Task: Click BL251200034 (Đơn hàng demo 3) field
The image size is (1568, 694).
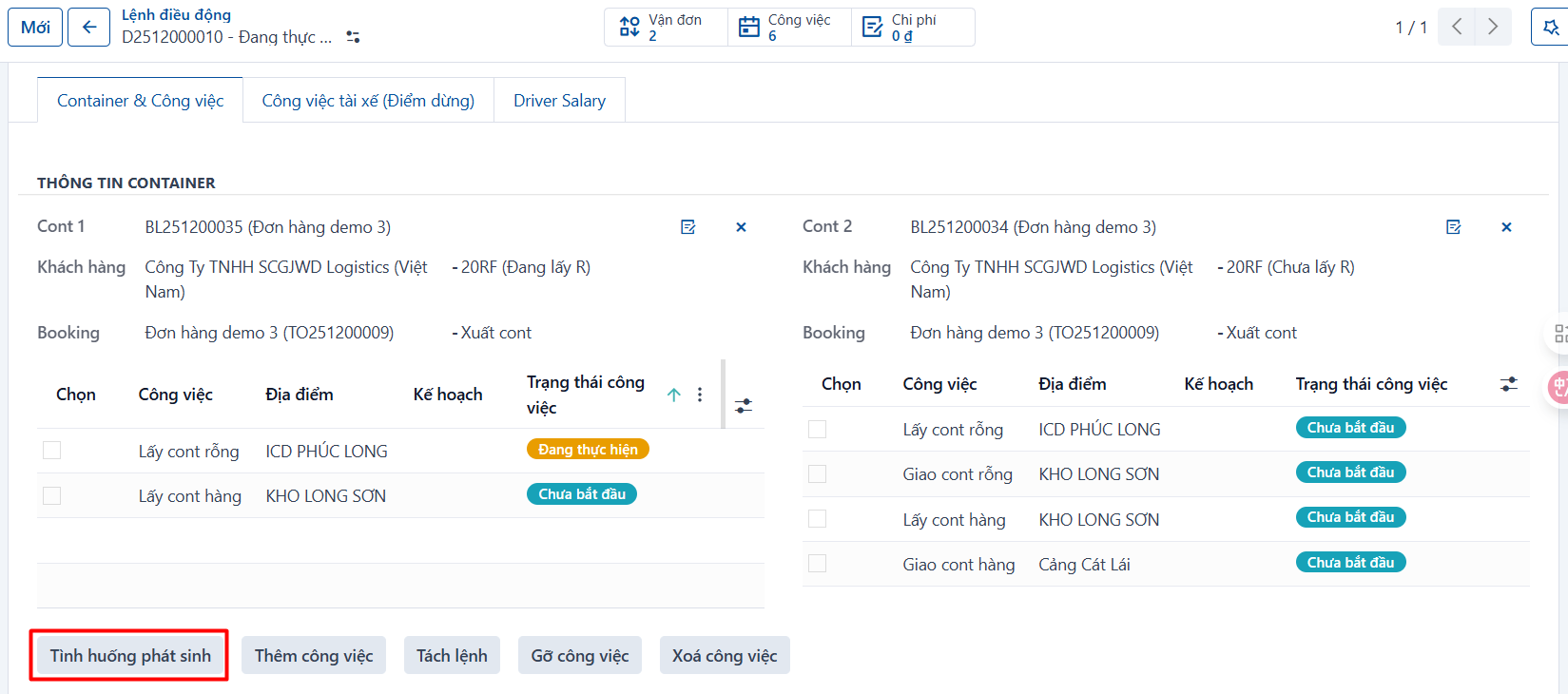Action: [1034, 227]
